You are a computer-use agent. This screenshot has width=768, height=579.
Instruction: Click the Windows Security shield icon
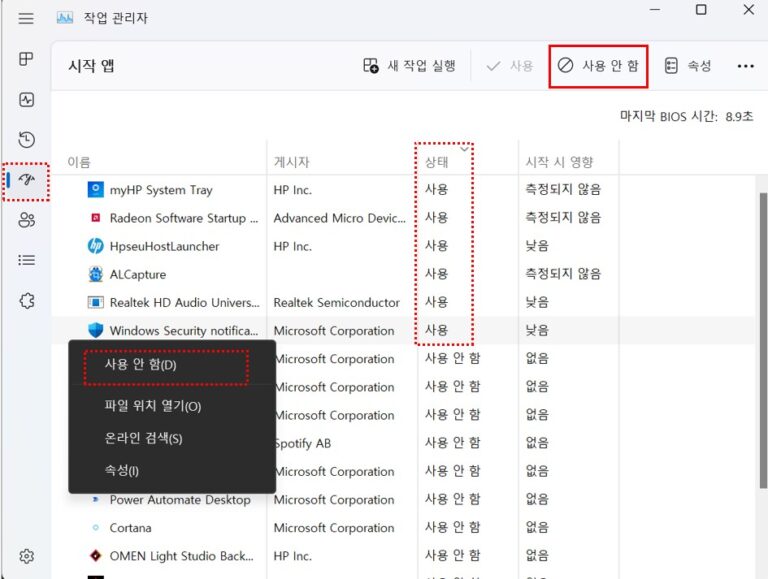tap(96, 330)
